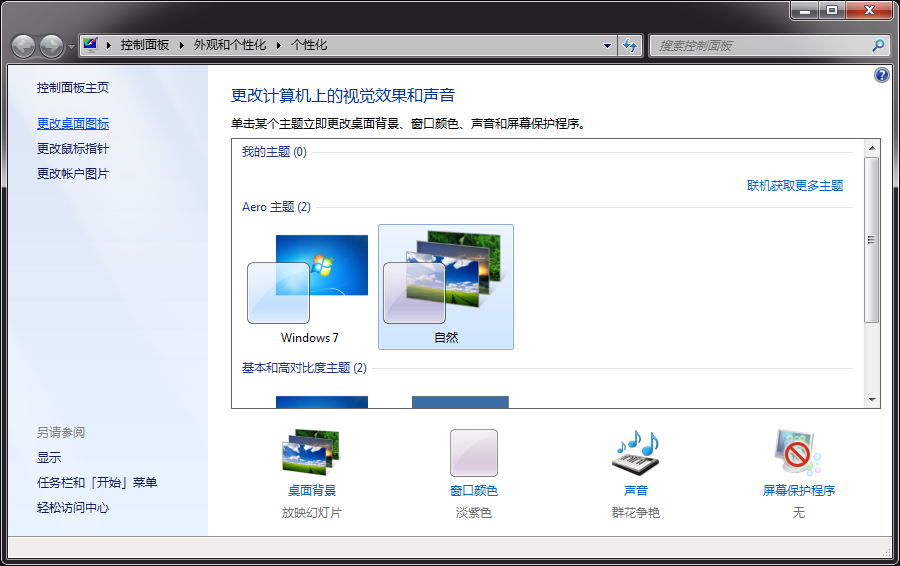Click the 屏幕保护程序 icon
Screen dimensions: 900x566
coord(798,452)
